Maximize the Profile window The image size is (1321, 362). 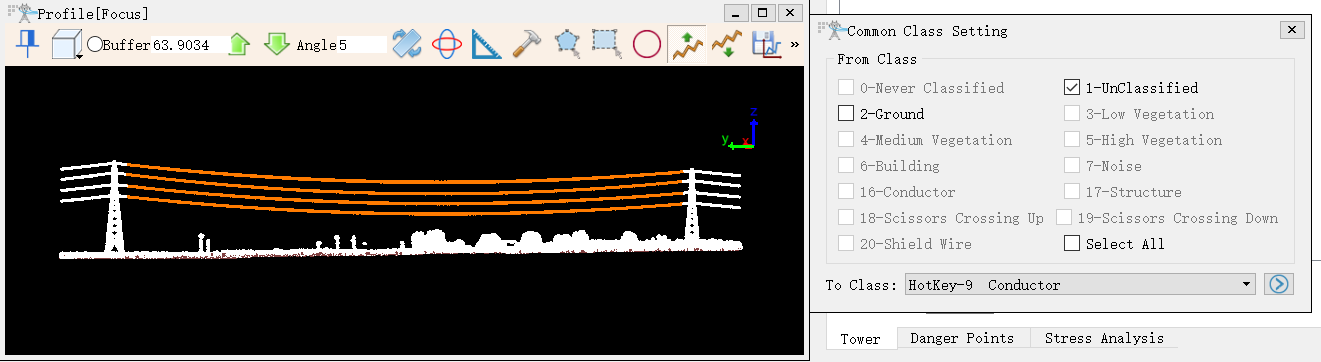coord(763,13)
